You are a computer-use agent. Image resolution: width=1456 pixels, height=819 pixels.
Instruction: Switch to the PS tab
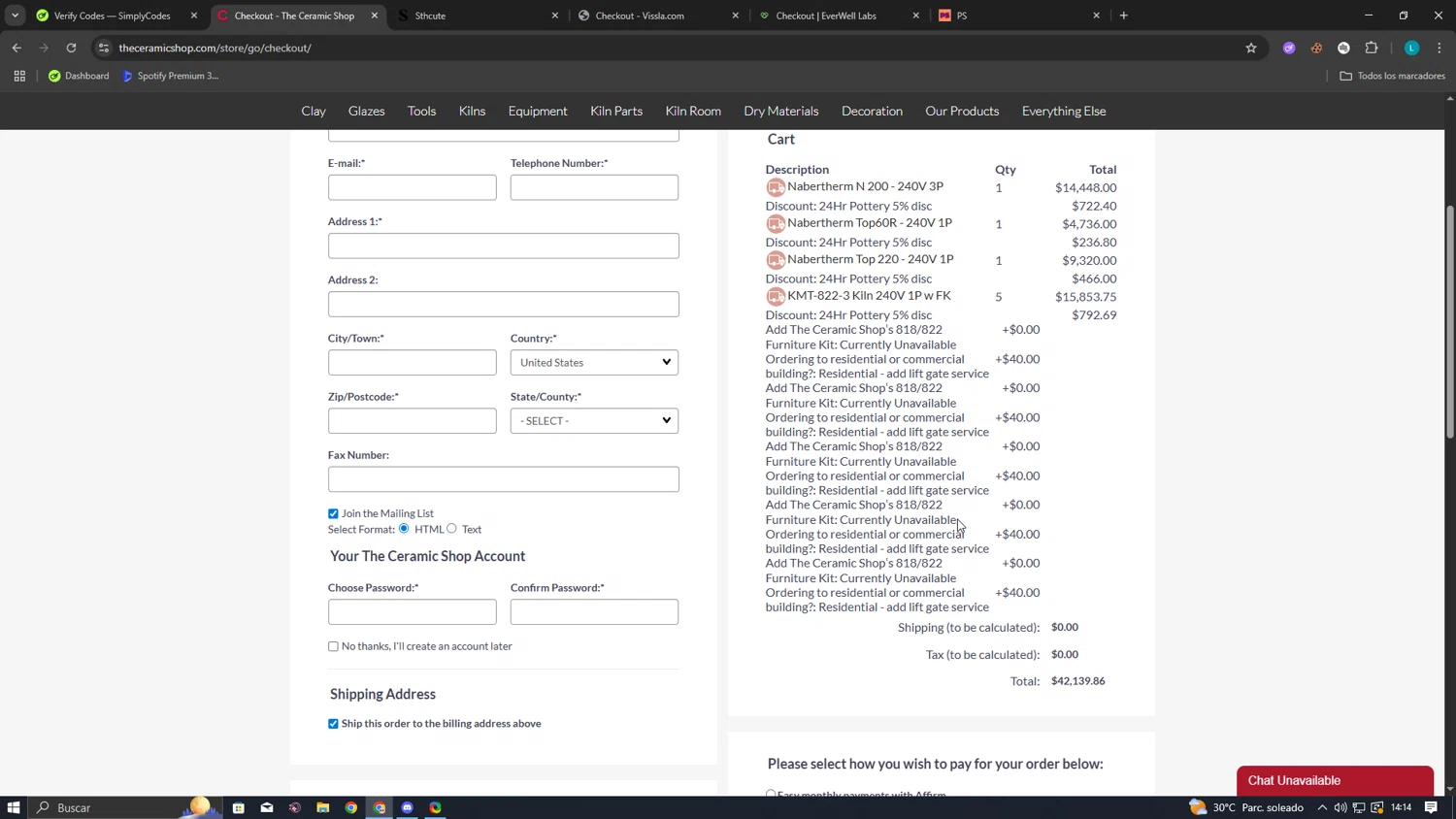1020,16
